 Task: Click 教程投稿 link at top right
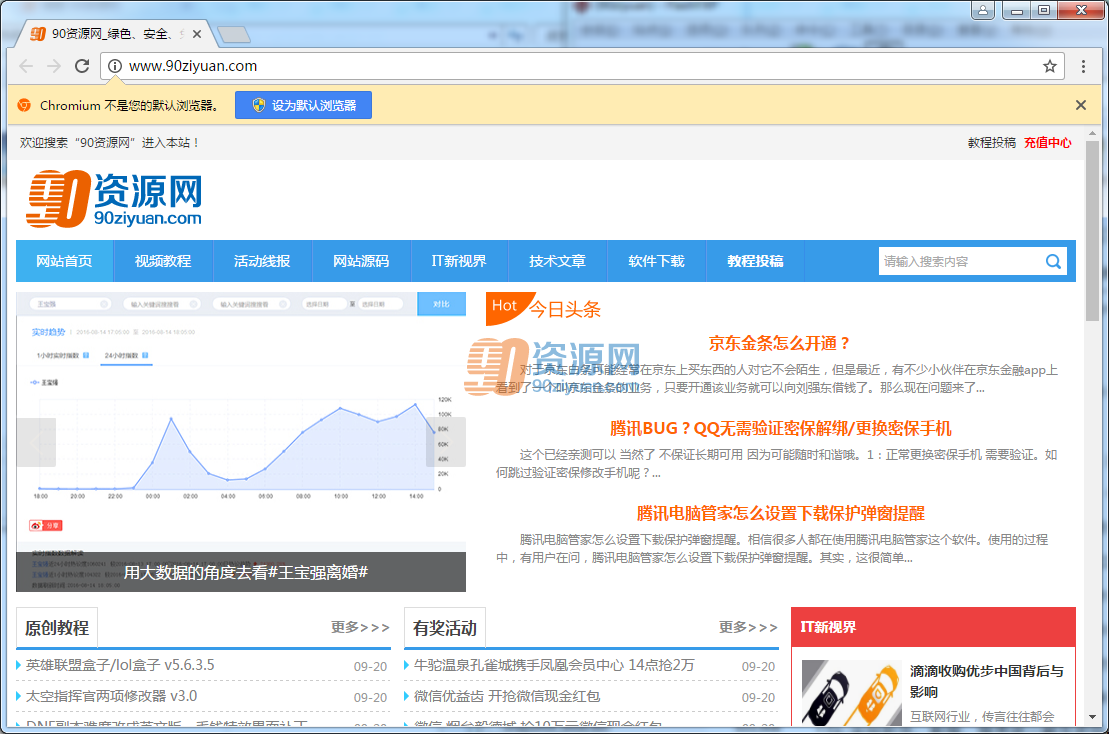(992, 143)
